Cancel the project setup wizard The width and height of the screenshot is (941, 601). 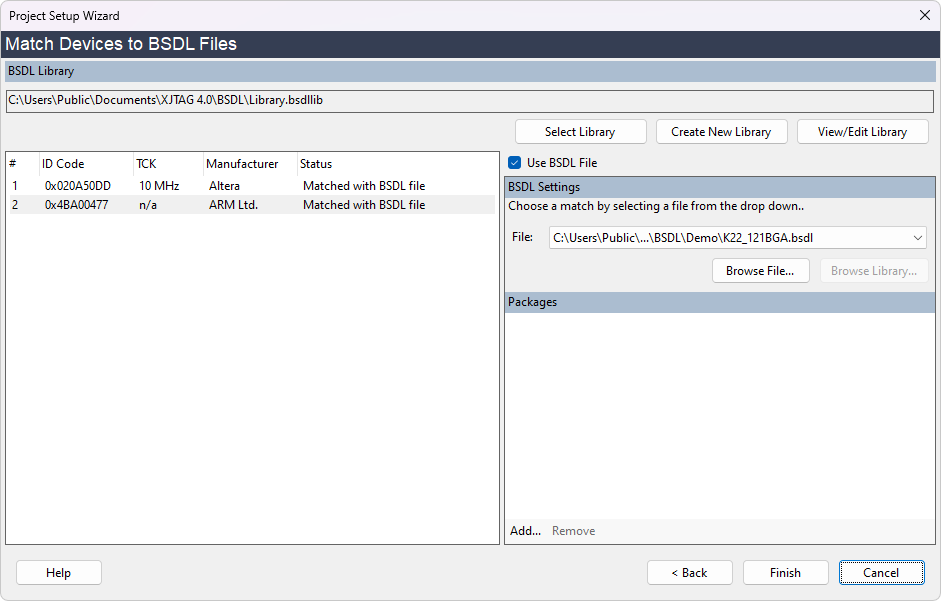point(881,573)
